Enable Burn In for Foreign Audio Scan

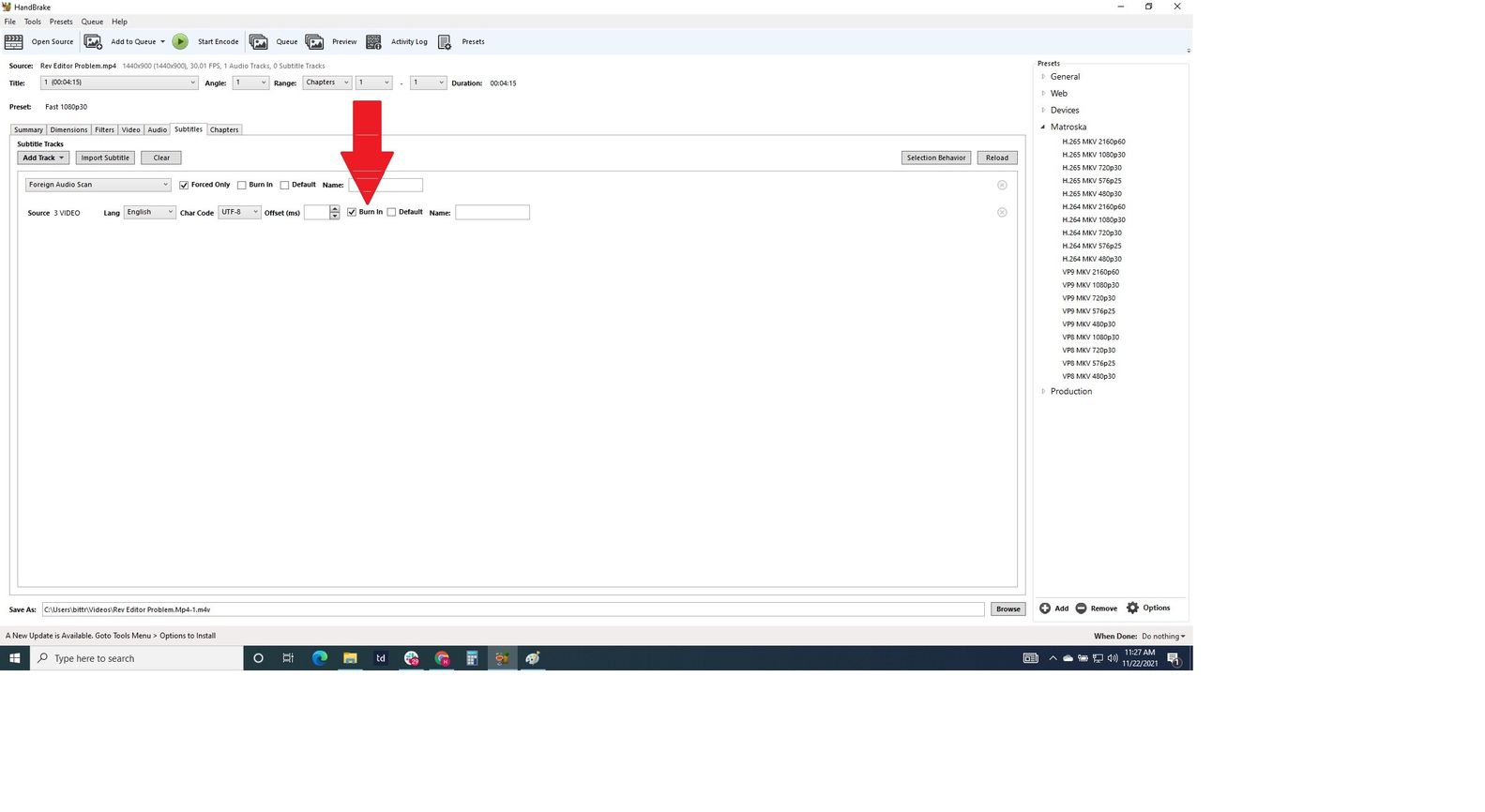(241, 185)
